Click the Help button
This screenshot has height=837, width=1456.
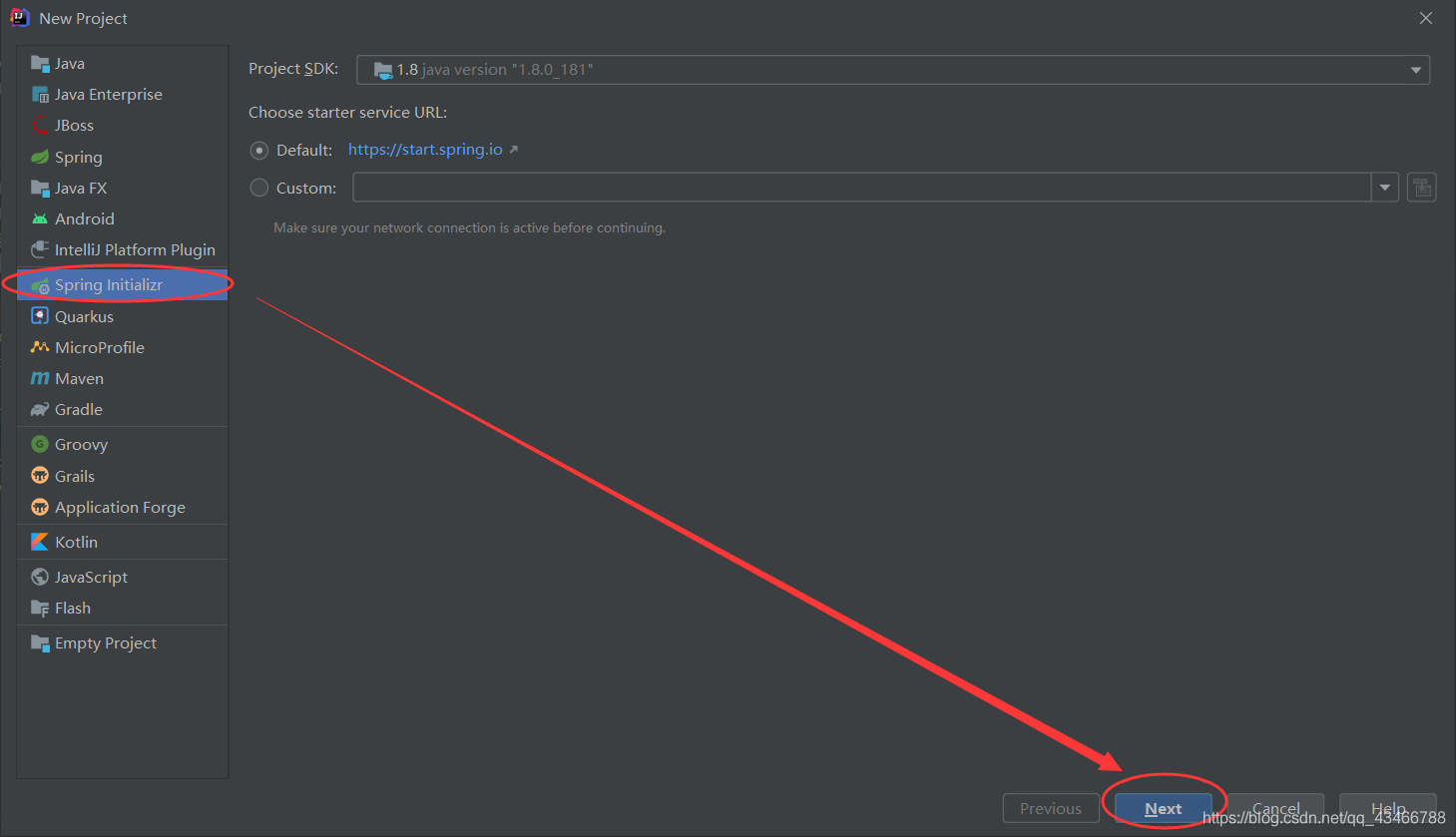1388,809
